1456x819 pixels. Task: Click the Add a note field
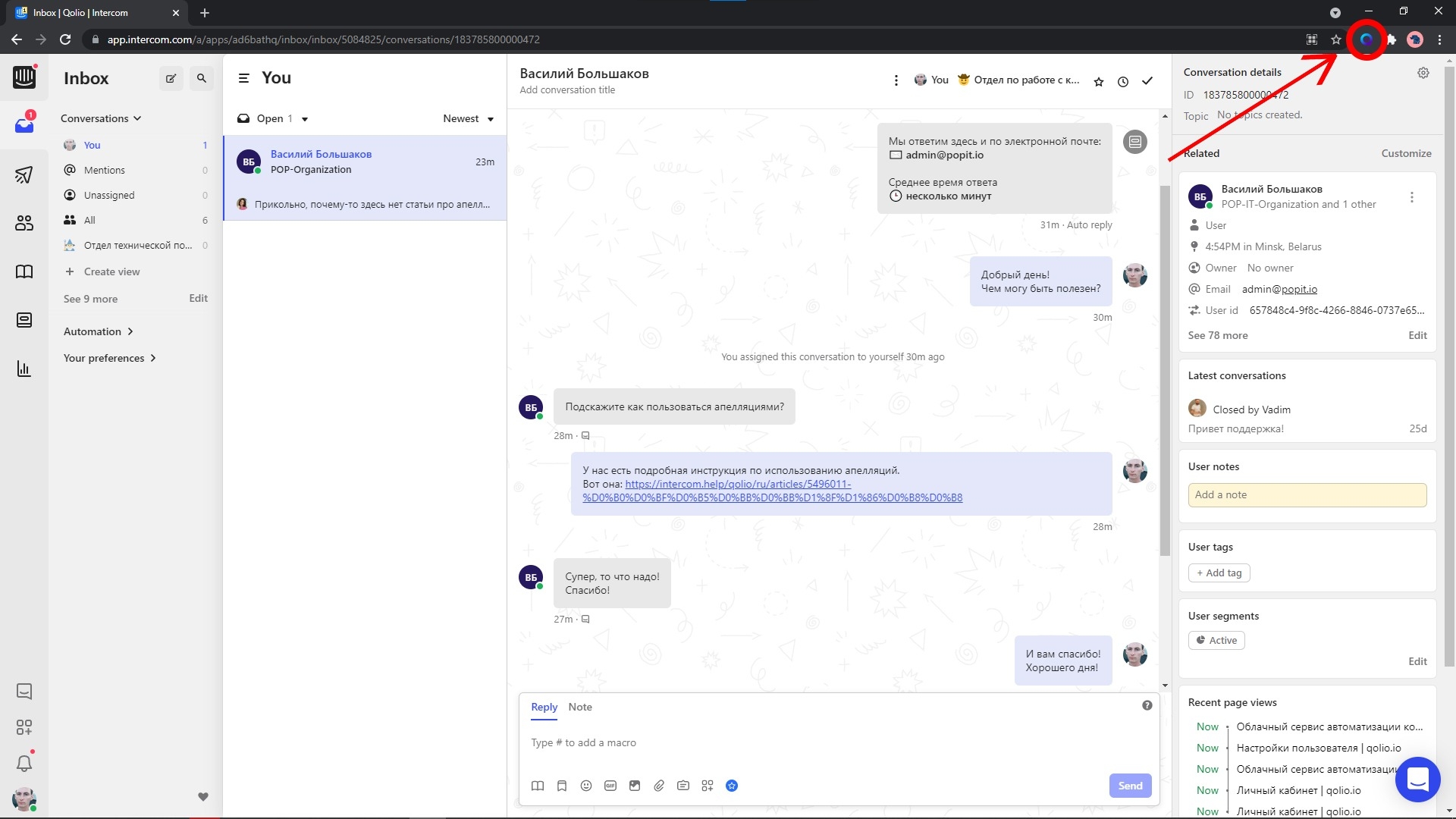click(x=1307, y=494)
